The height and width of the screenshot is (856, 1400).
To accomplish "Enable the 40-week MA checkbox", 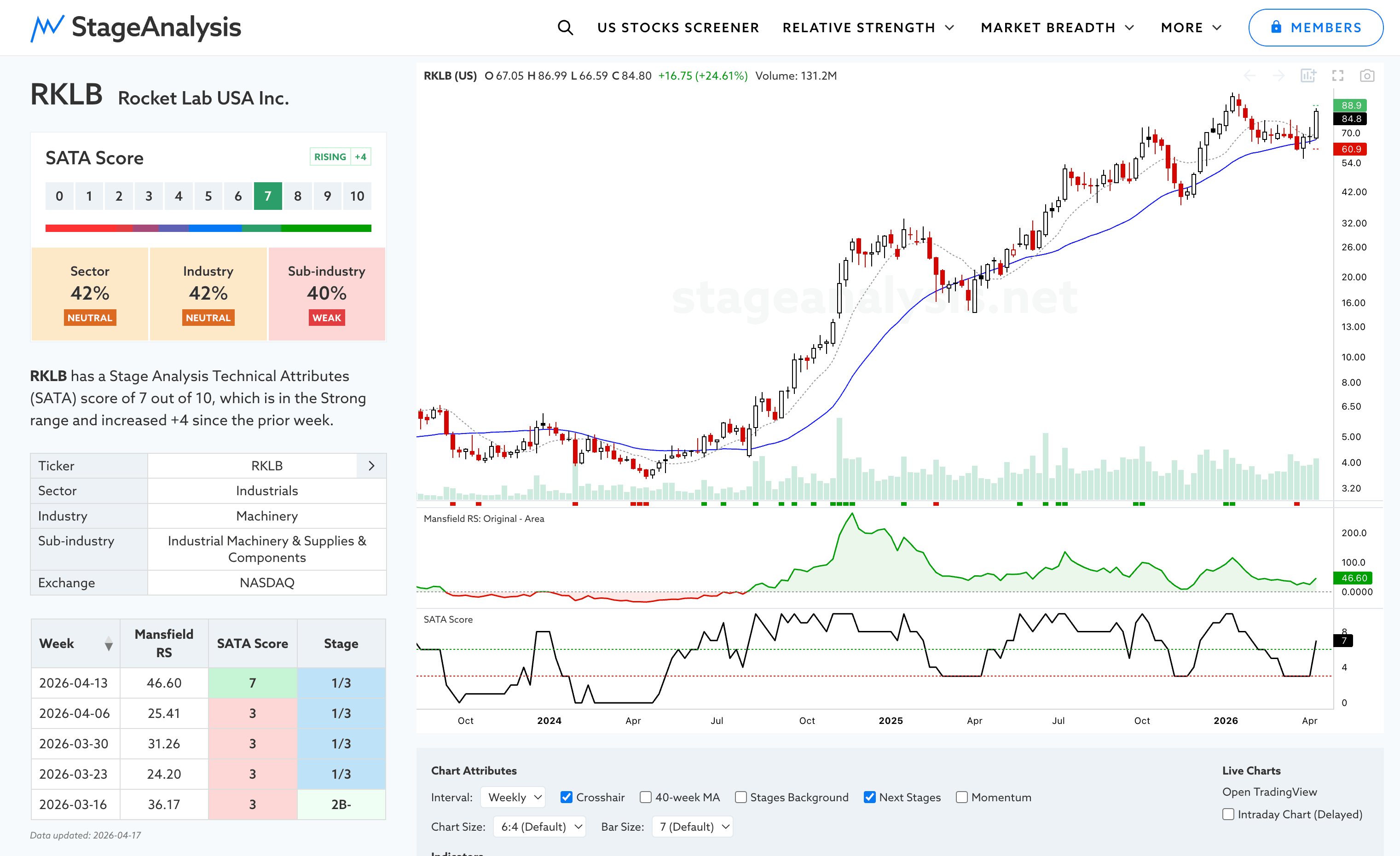I will point(645,797).
